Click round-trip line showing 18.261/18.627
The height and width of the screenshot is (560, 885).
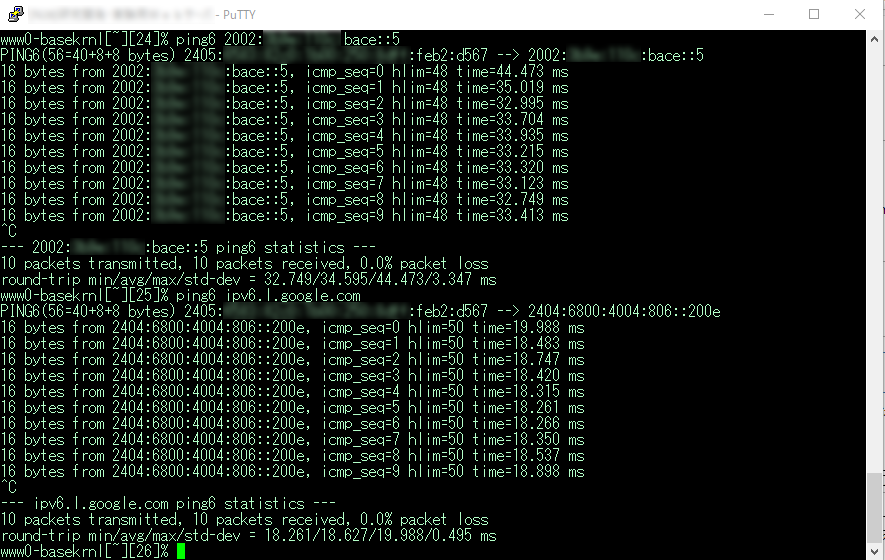pos(248,536)
